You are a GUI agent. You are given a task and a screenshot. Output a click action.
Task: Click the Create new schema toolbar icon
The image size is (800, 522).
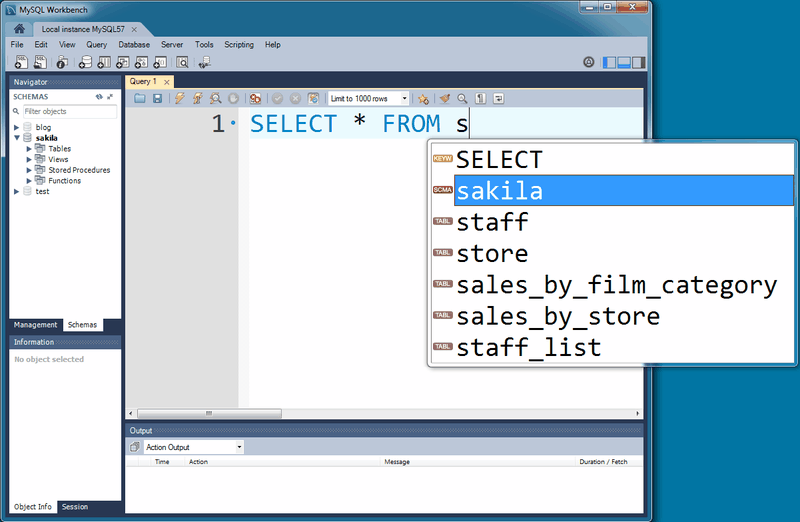pos(85,63)
